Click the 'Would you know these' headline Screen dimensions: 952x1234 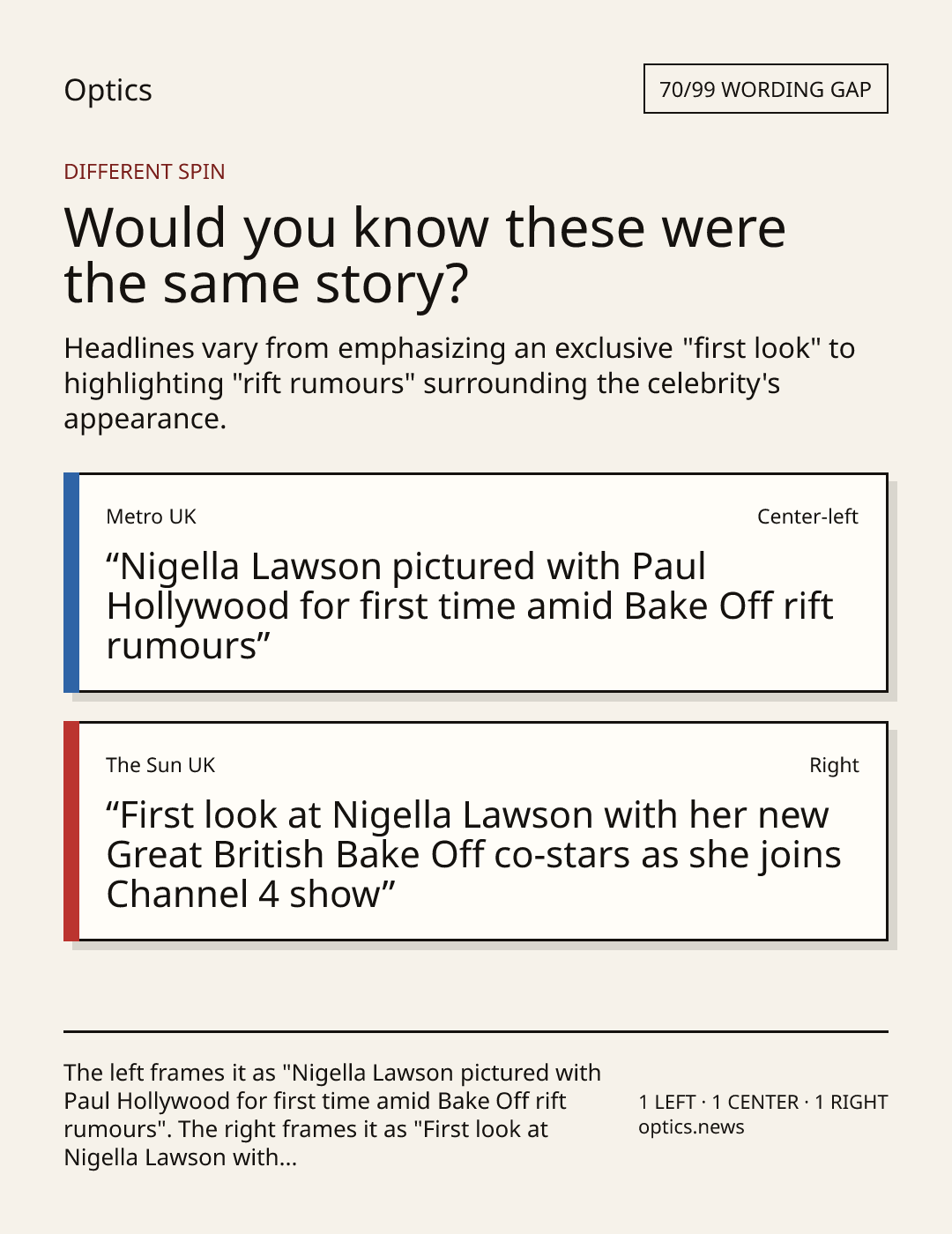click(425, 255)
